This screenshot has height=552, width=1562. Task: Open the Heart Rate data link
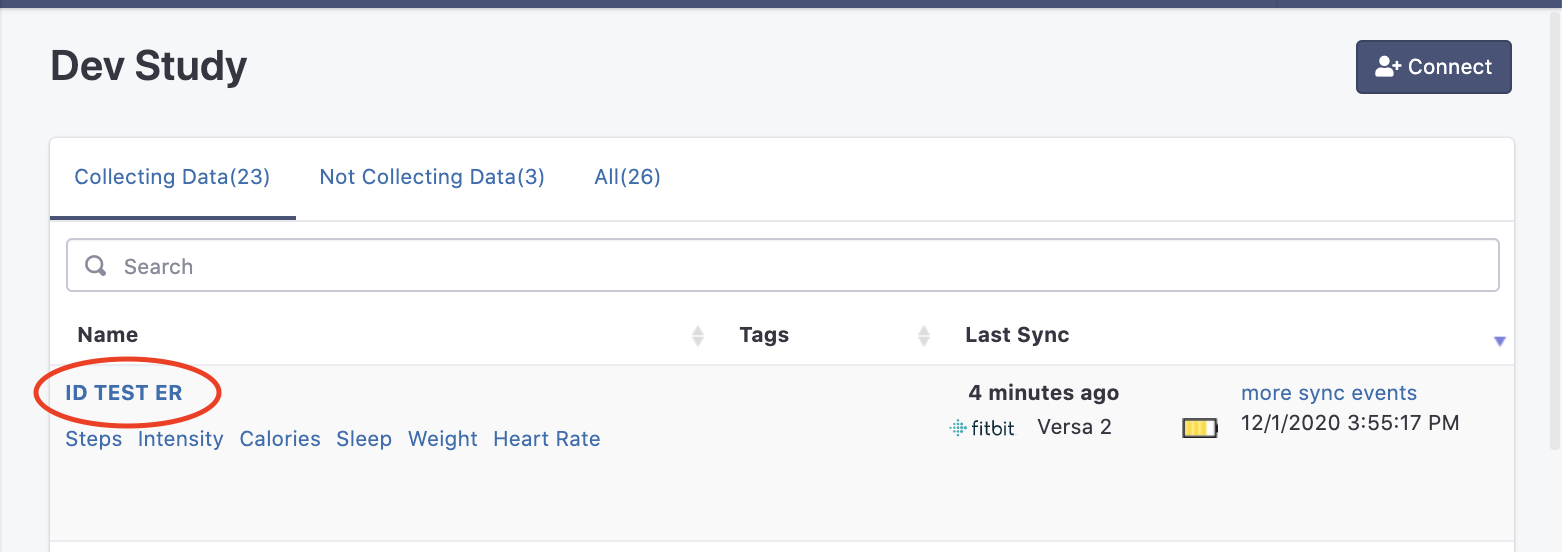pos(547,439)
